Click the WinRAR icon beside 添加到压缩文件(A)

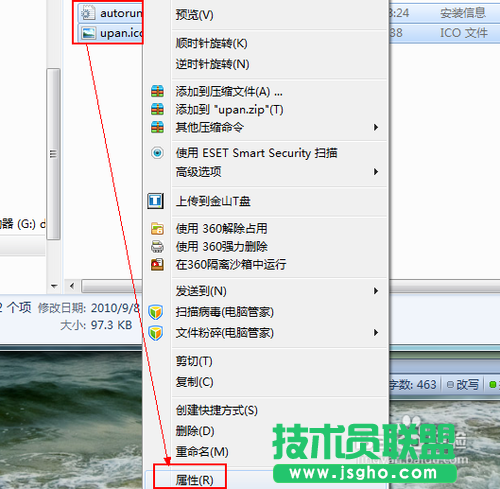[x=157, y=91]
